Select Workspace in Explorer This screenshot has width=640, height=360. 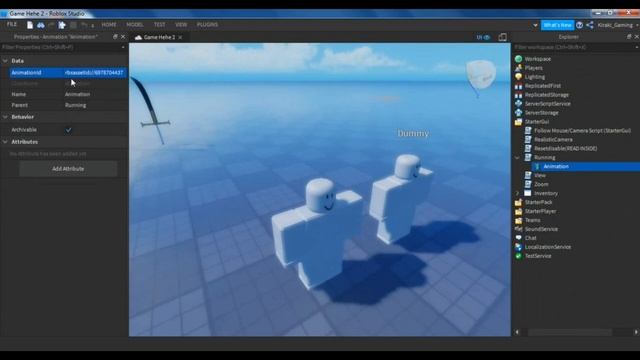pos(538,59)
